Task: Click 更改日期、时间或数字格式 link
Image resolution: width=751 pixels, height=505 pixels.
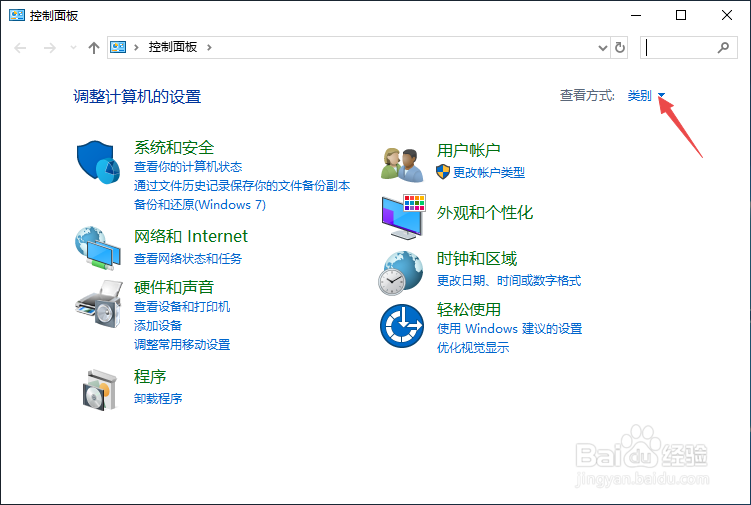Action: (x=509, y=281)
